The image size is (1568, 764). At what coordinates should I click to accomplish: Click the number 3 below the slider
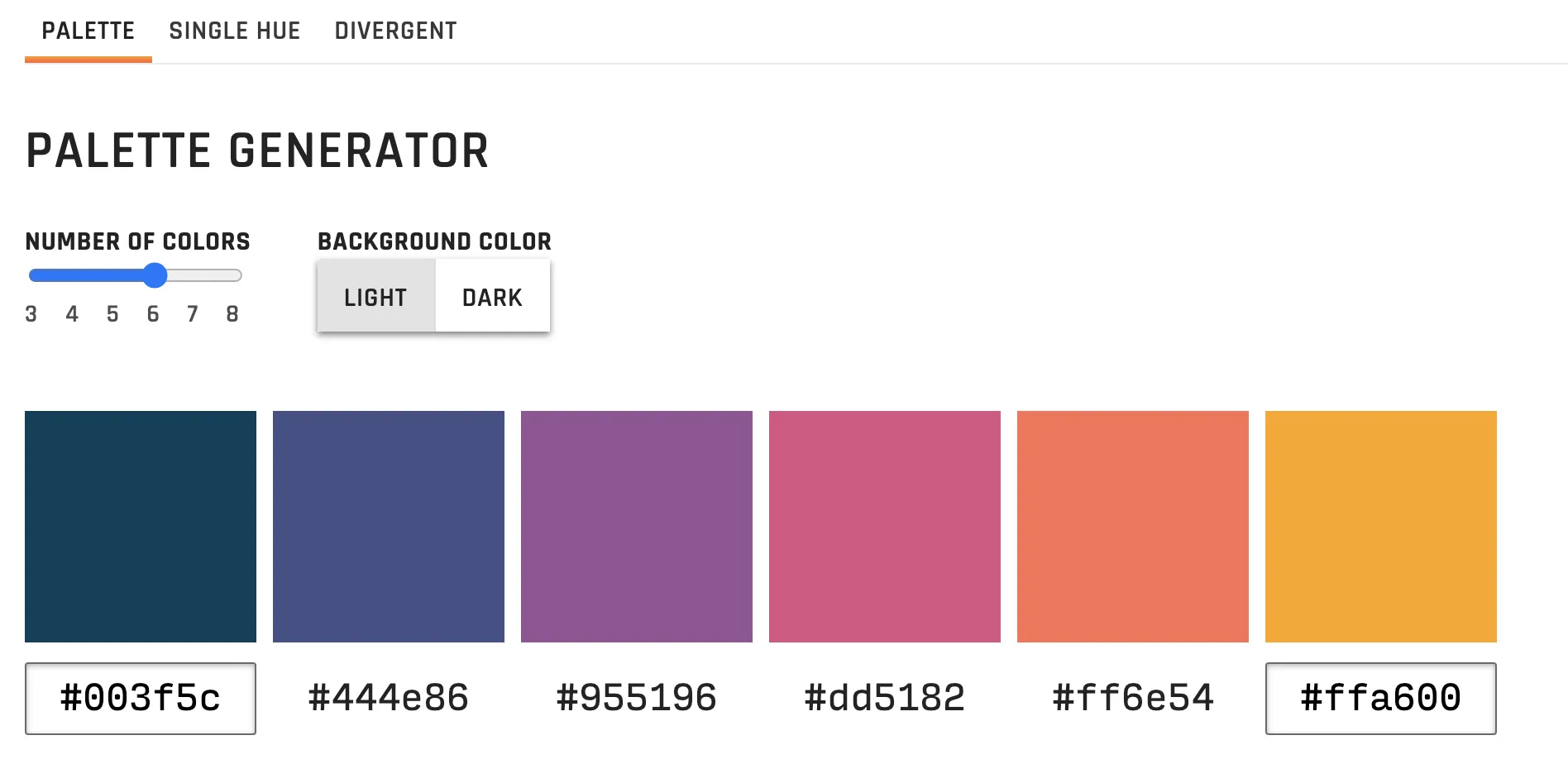32,314
